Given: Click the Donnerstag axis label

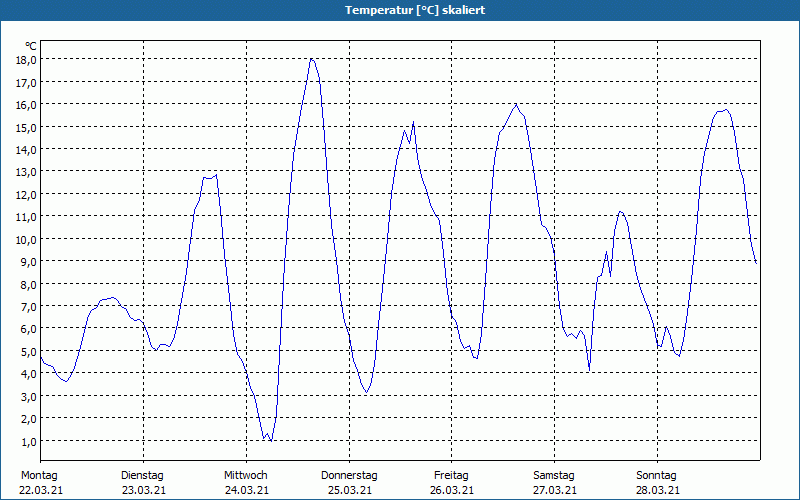Looking at the screenshot, I should (349, 475).
